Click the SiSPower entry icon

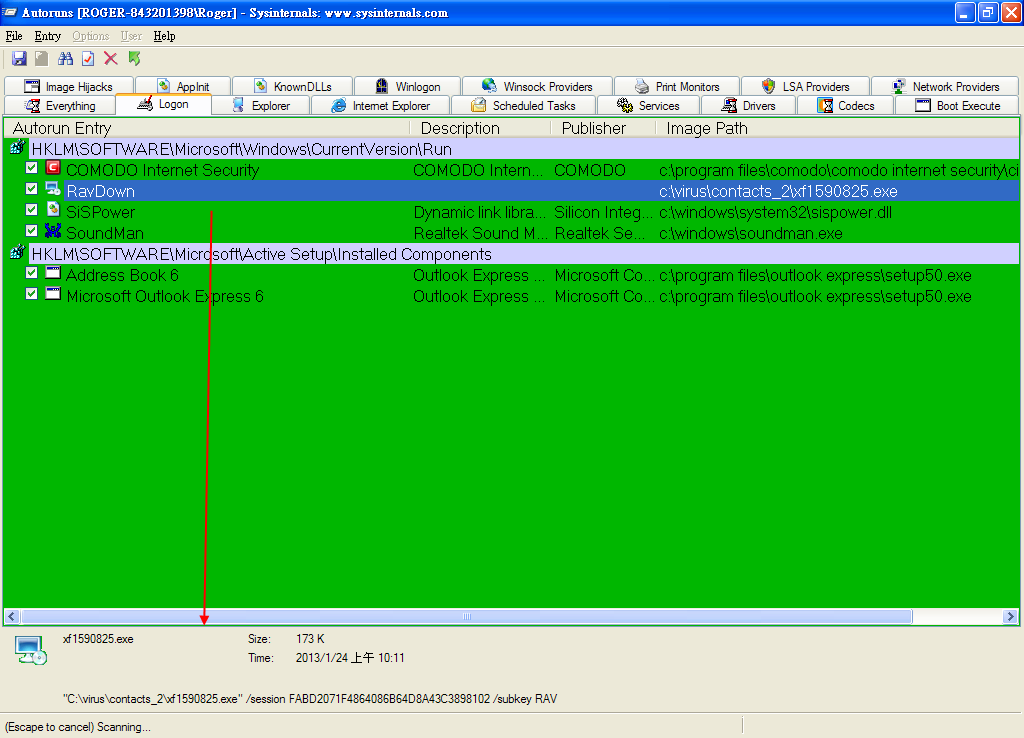53,210
